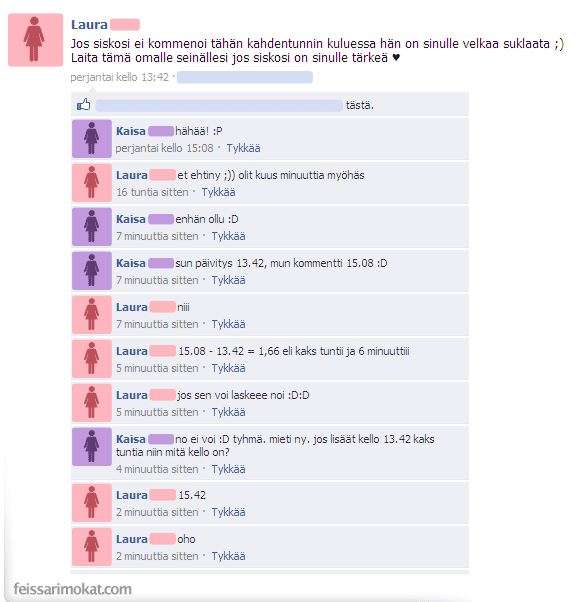The width and height of the screenshot is (588, 602).
Task: Open Laura's name link in post header
Action: point(89,25)
